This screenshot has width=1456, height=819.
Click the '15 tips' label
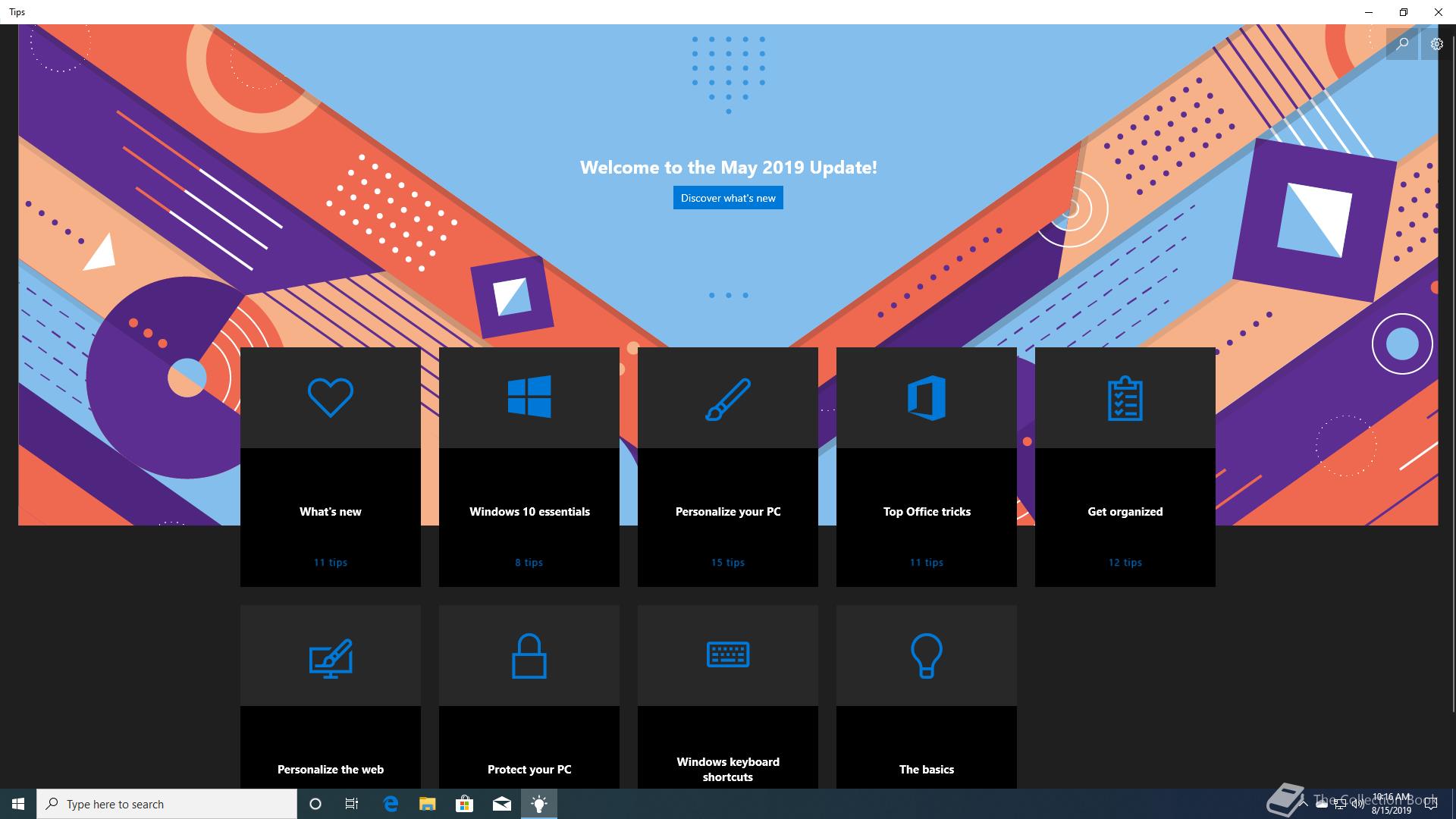[x=728, y=563]
